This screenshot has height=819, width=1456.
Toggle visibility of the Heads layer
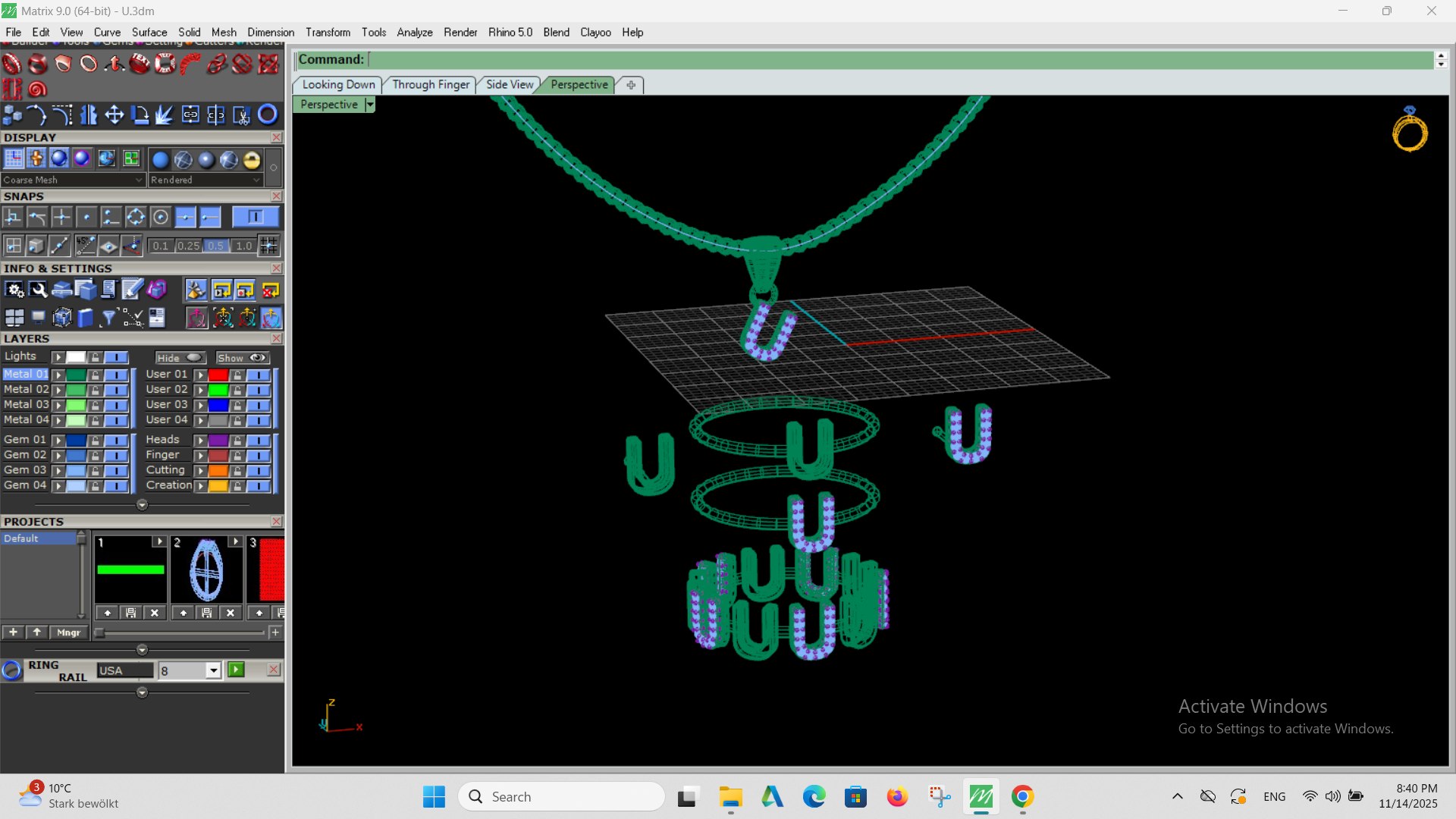pyautogui.click(x=259, y=440)
